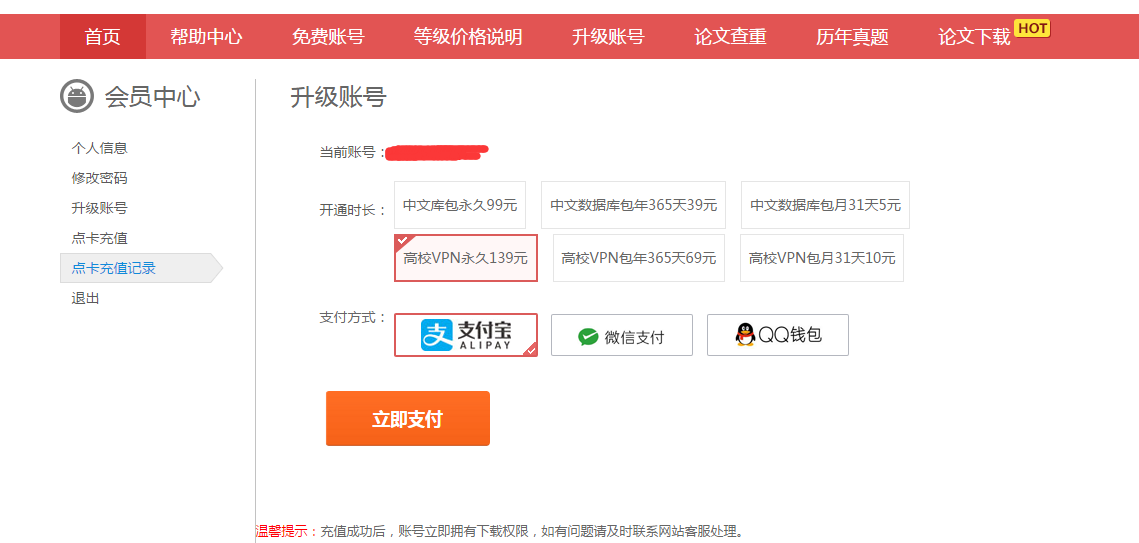This screenshot has height=543, width=1139.
Task: Open the 首页 home tab
Action: coord(102,37)
